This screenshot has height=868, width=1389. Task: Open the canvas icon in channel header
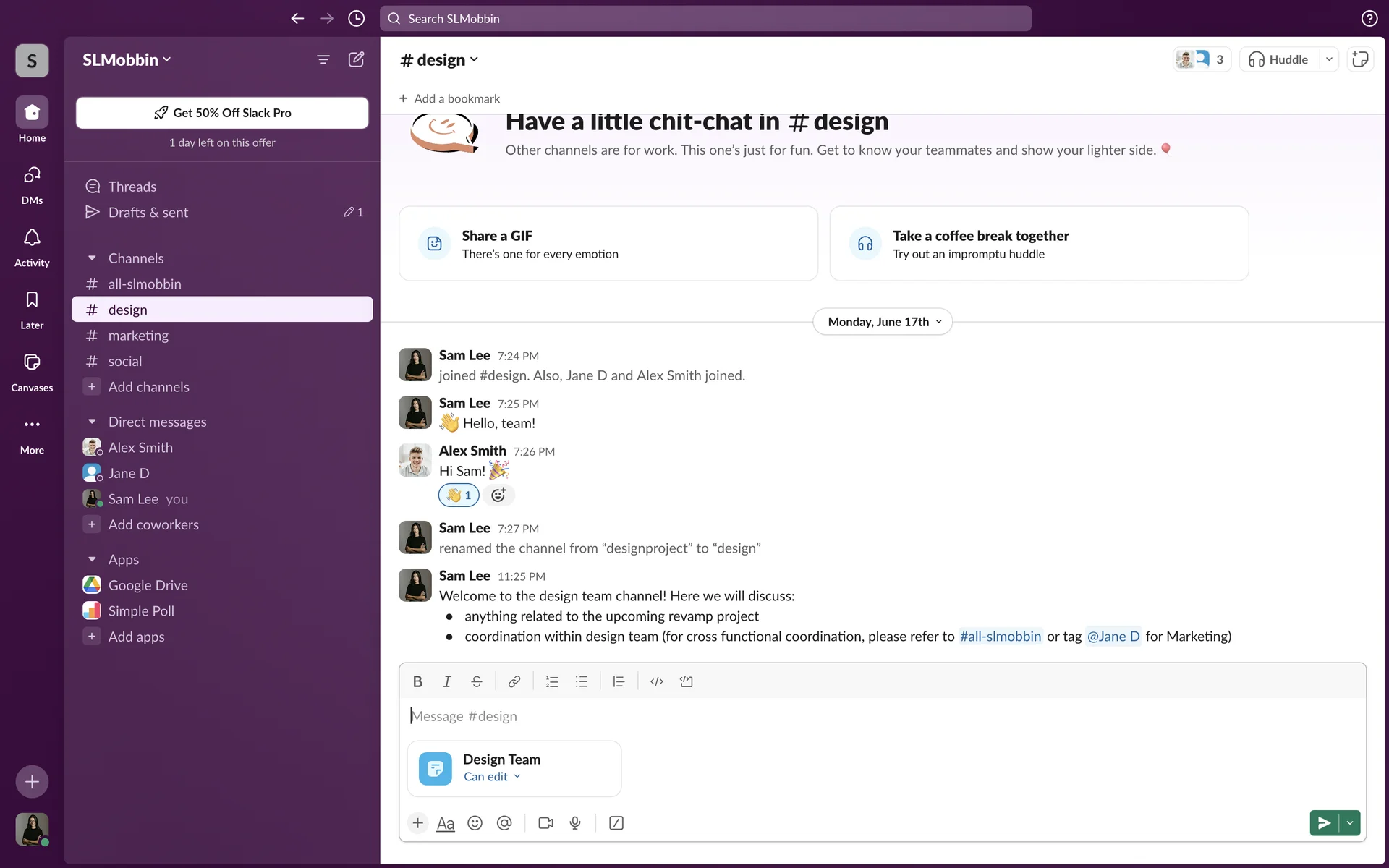pyautogui.click(x=1360, y=59)
